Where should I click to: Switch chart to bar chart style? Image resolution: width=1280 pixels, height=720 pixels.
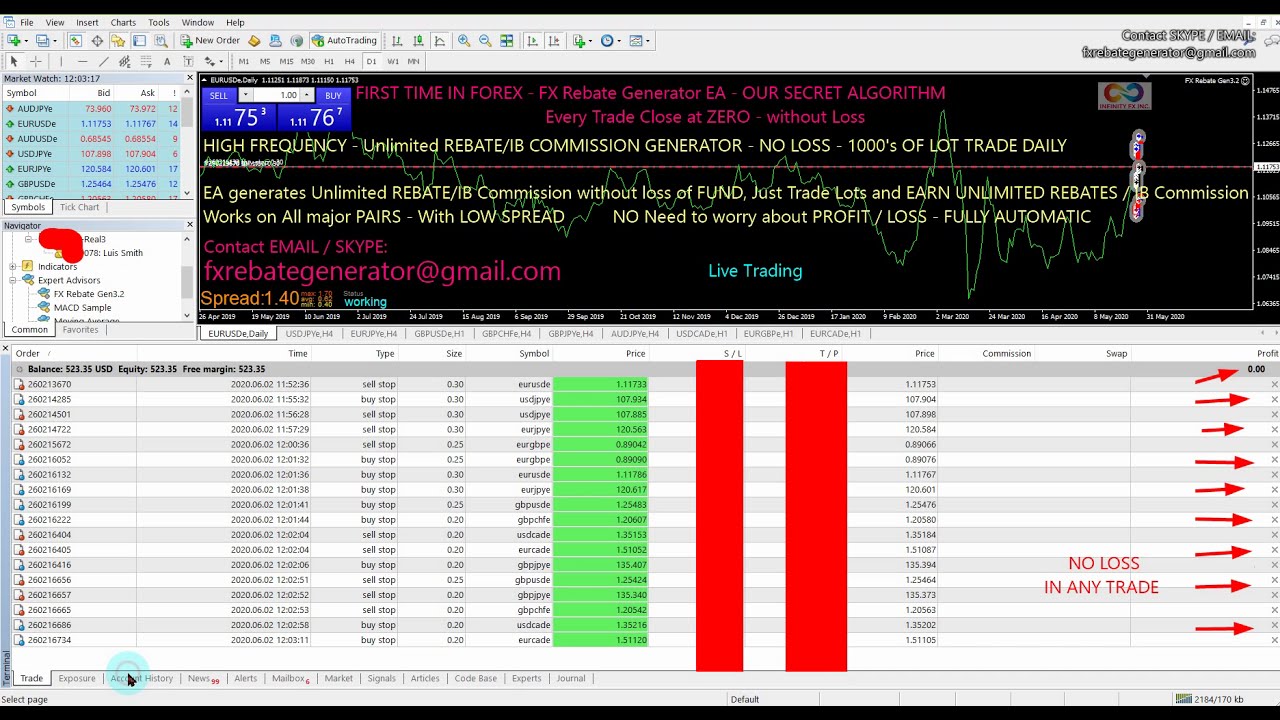tap(397, 41)
